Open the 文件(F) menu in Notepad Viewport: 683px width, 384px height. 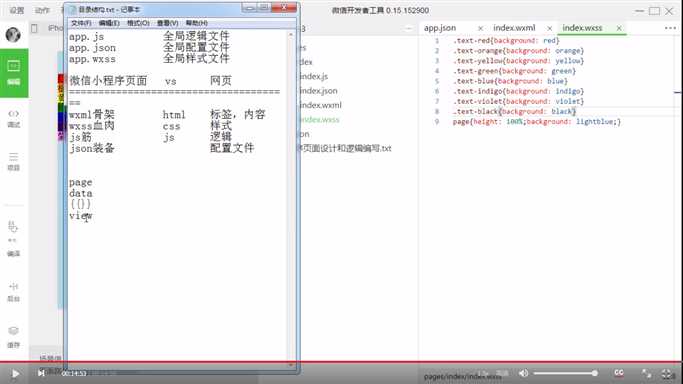point(81,23)
